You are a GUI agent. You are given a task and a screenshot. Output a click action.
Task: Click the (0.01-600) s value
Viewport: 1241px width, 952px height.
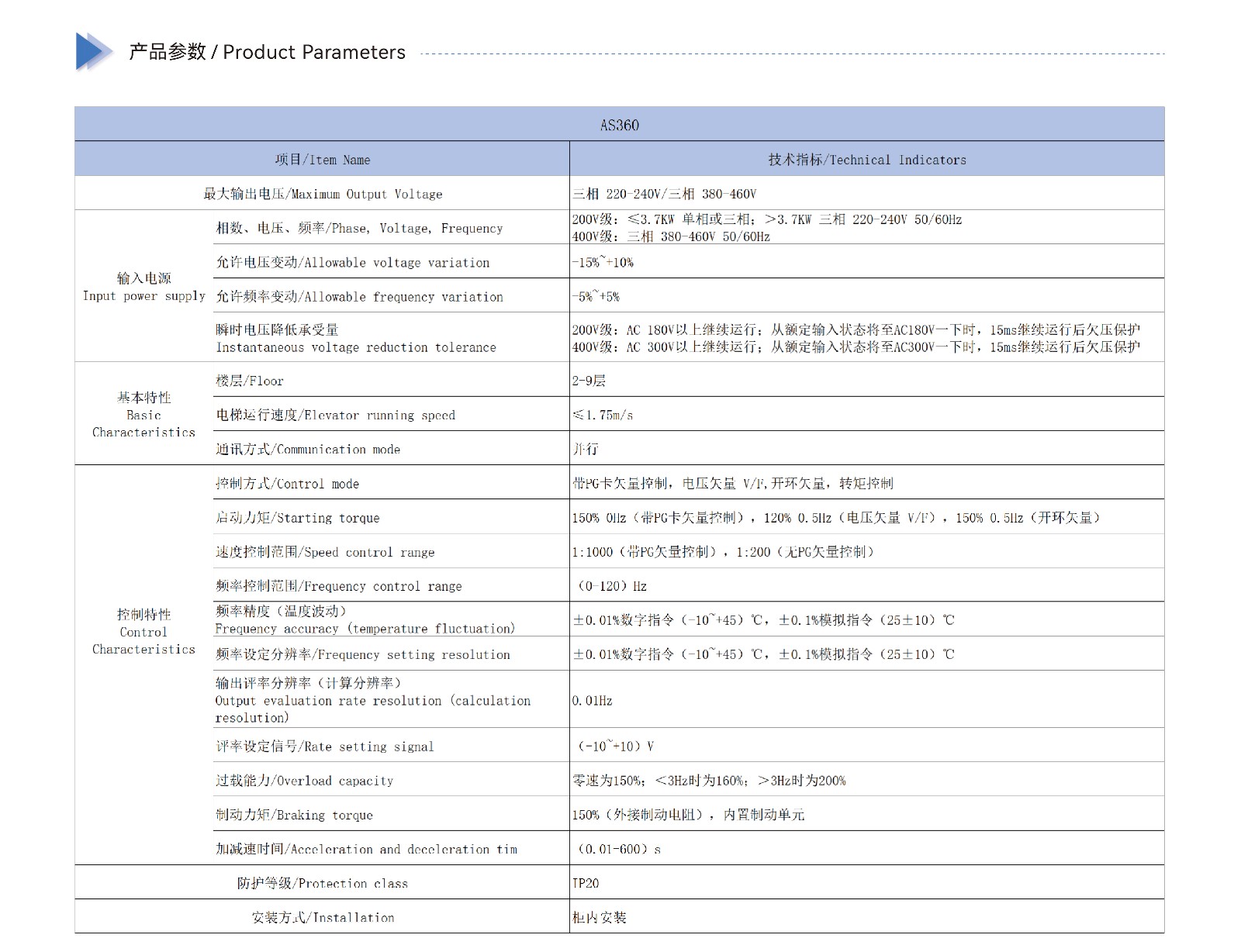click(x=619, y=849)
